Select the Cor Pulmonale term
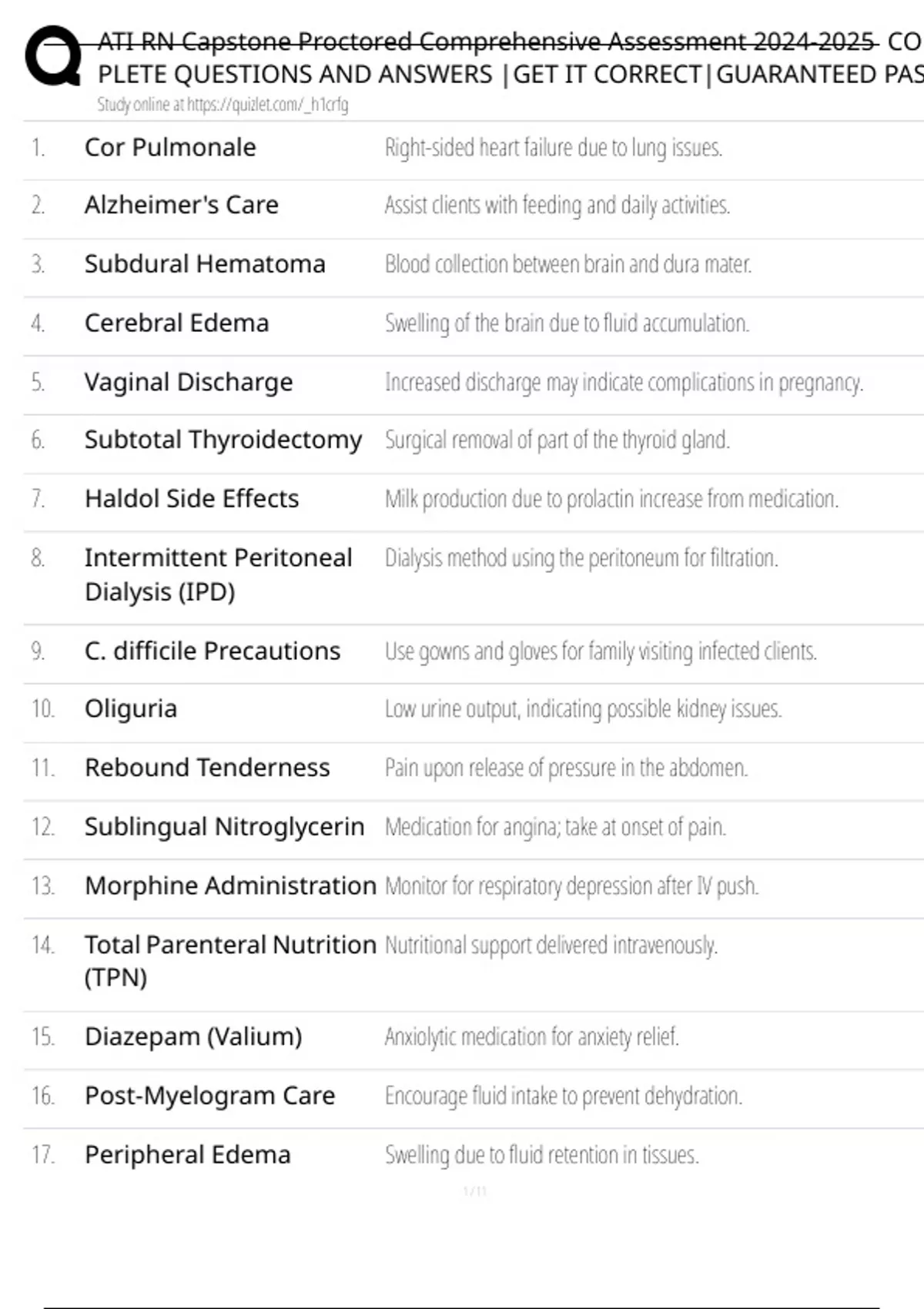 [170, 147]
